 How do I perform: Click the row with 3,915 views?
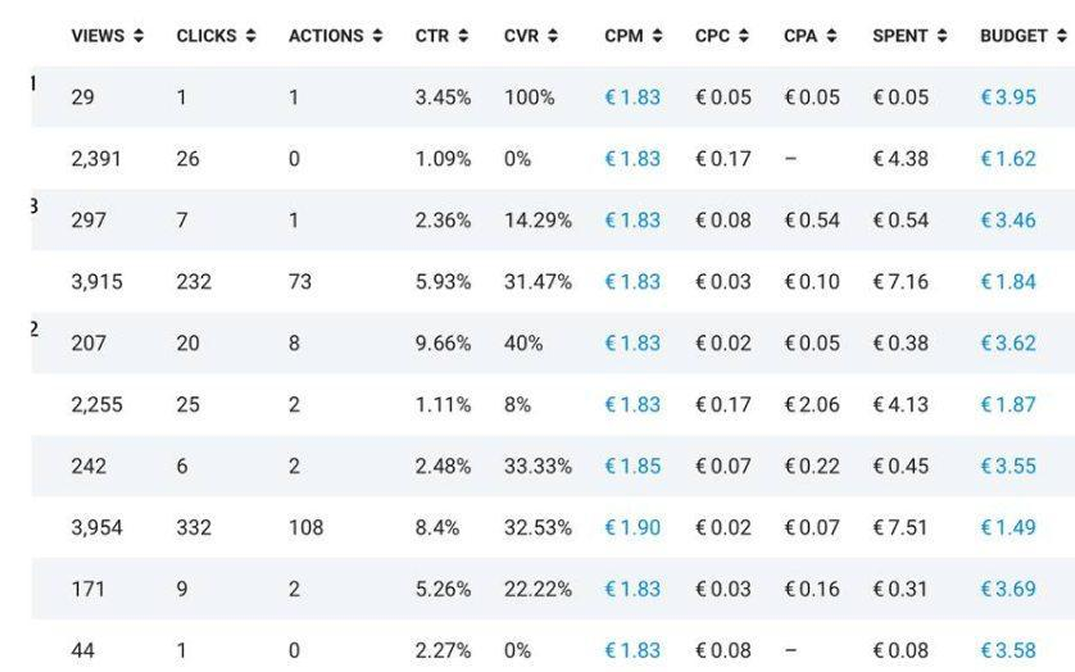tap(97, 282)
